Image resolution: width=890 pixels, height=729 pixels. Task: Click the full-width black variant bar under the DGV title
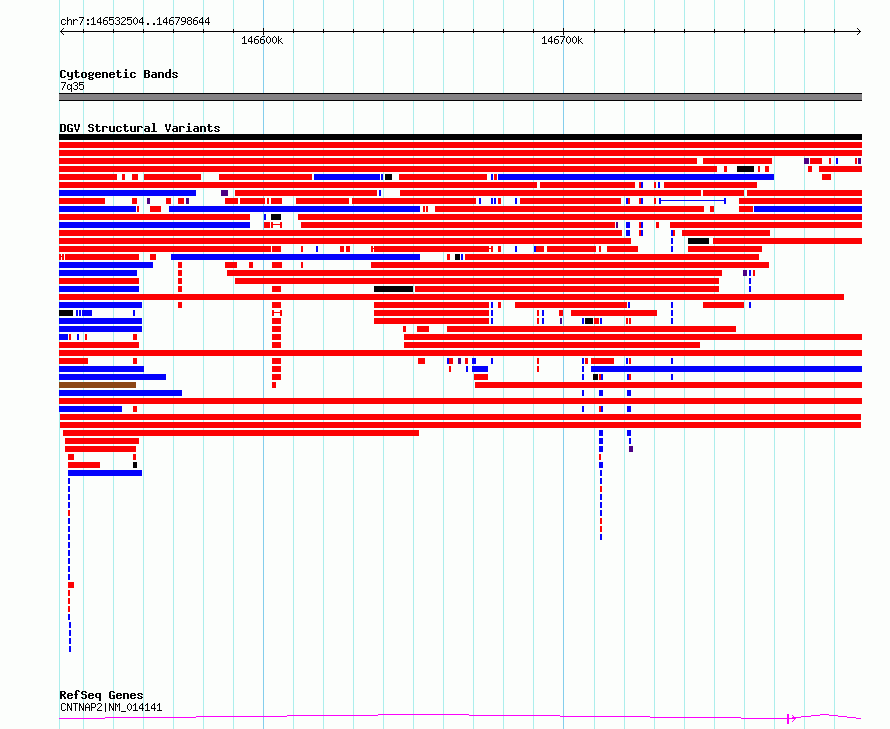pyautogui.click(x=460, y=137)
